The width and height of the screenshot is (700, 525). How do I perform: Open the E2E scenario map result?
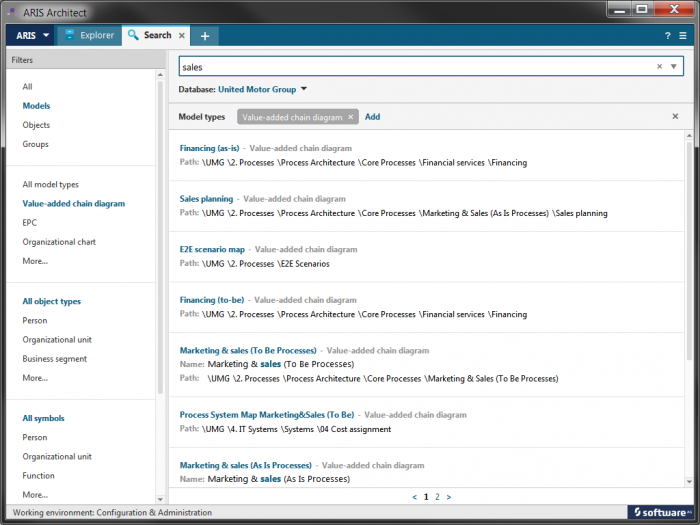pyautogui.click(x=212, y=250)
